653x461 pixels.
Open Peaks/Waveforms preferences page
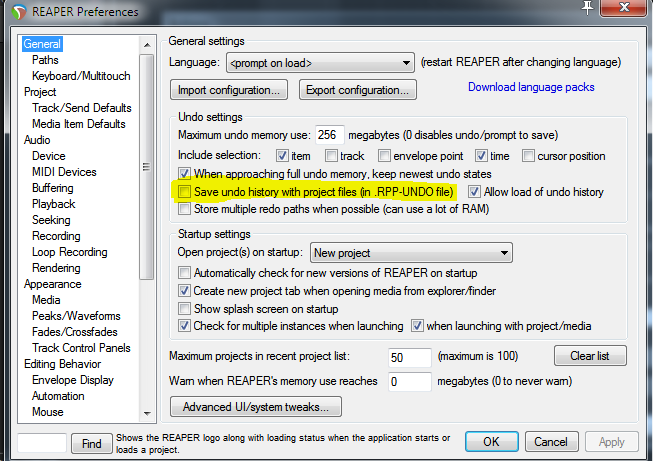76,316
